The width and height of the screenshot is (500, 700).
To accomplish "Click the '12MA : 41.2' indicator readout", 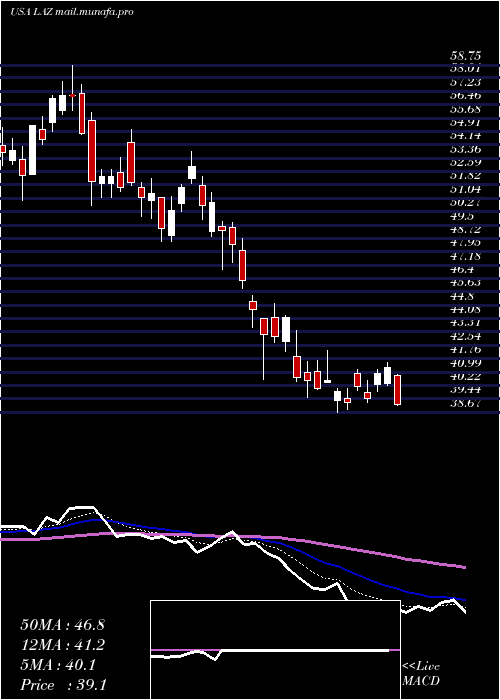I will (x=62, y=645).
